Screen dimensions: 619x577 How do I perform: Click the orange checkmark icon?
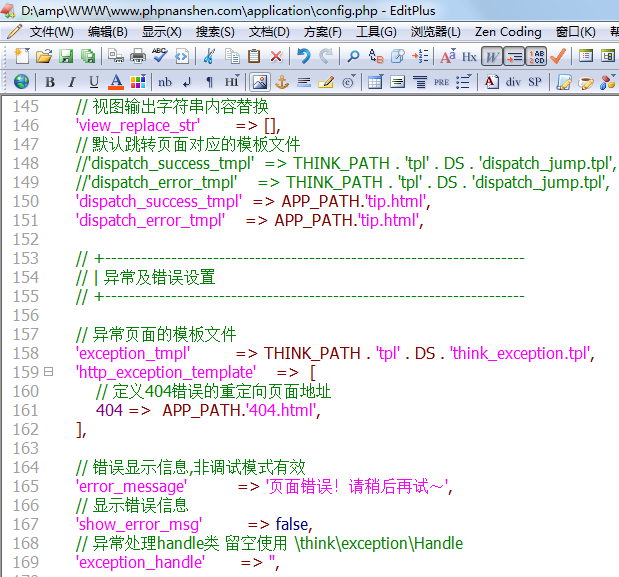(558, 56)
